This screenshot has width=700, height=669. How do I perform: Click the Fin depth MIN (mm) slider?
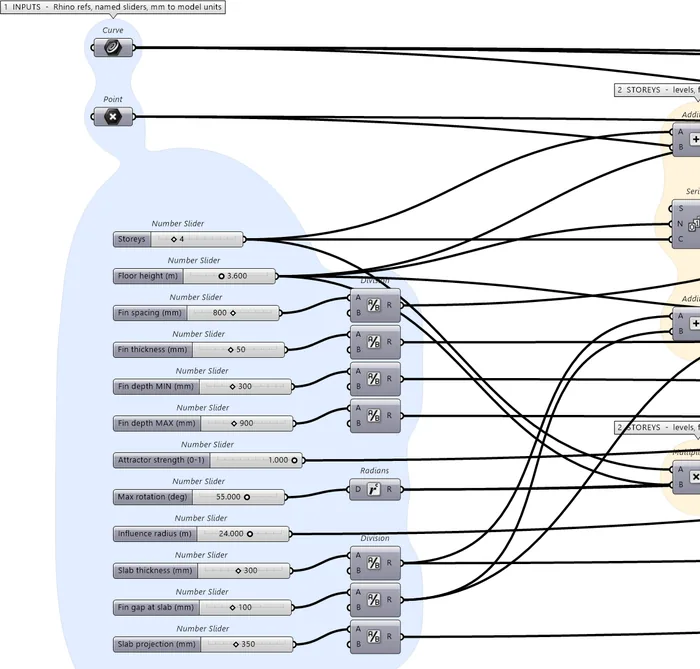[202, 386]
